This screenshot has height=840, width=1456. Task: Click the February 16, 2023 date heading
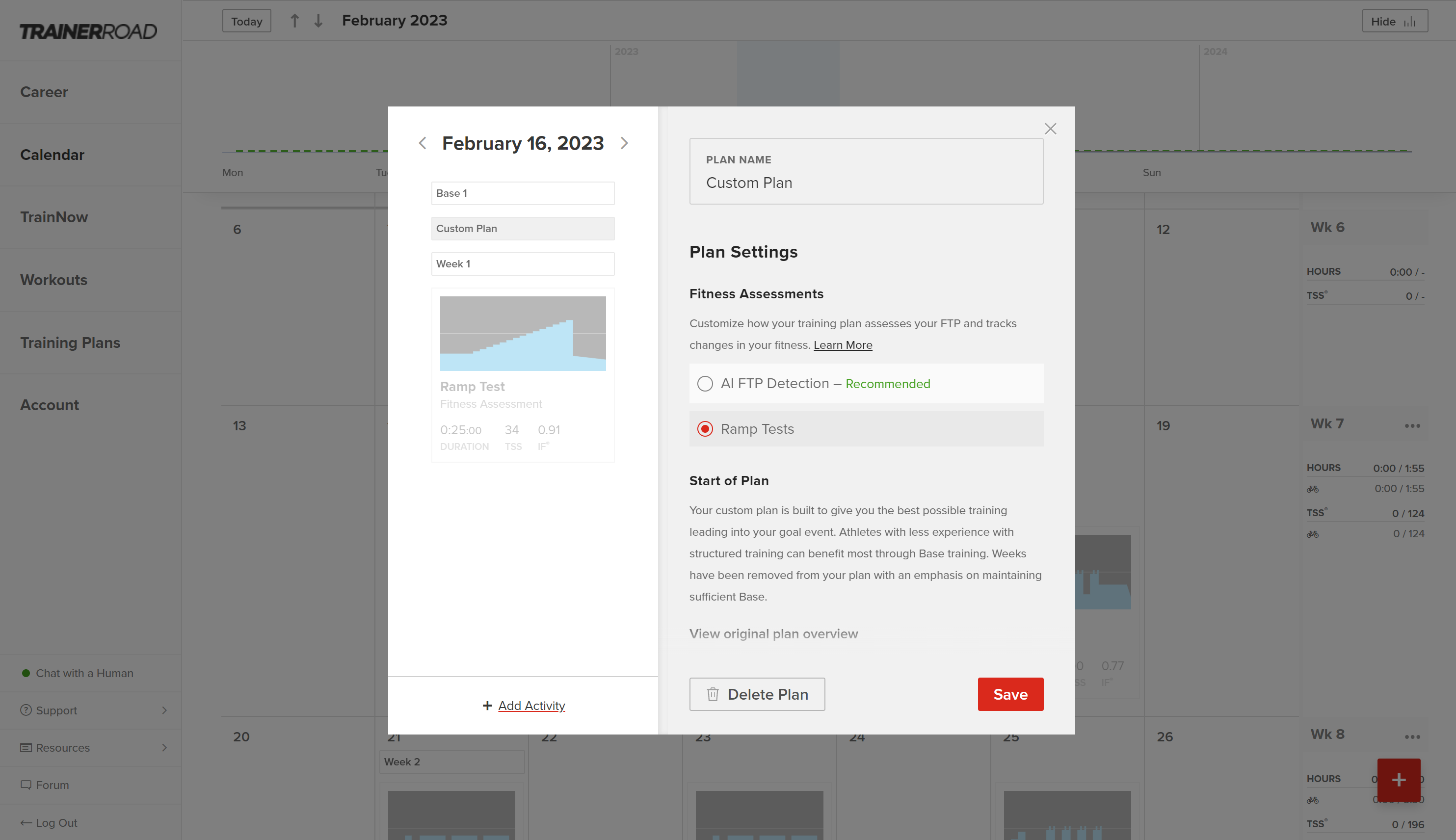pos(523,143)
